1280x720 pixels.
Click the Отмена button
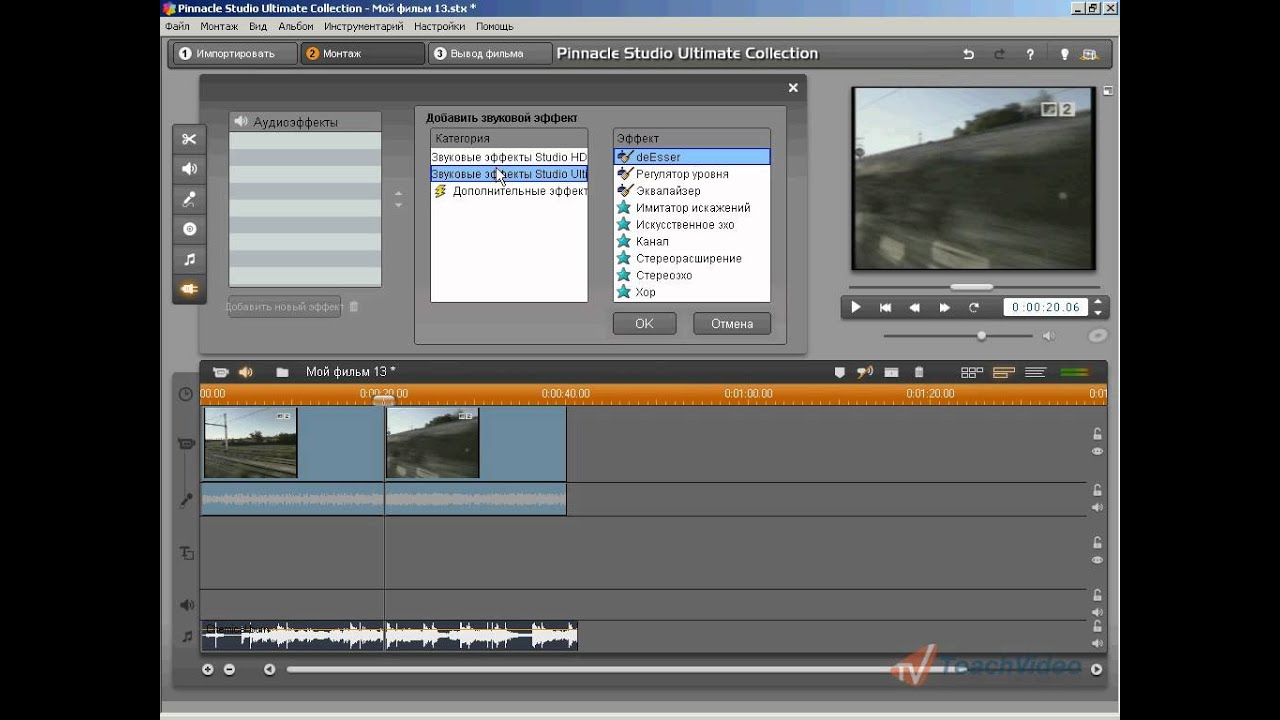click(x=731, y=324)
